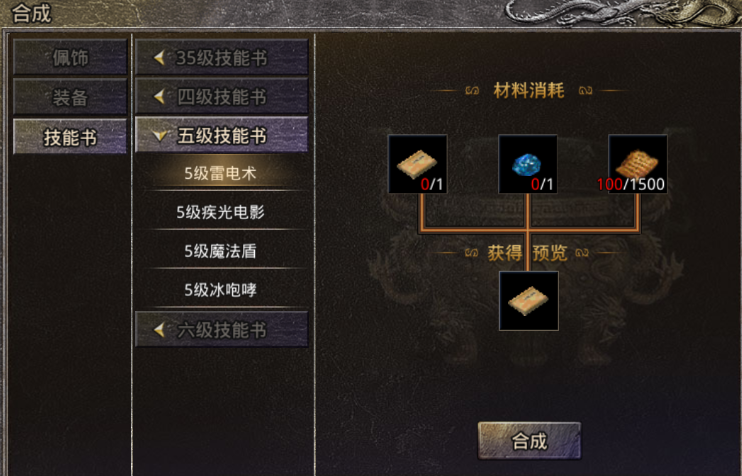This screenshot has width=742, height=476.
Task: Expand the 六级技能书 category
Action: [x=221, y=329]
